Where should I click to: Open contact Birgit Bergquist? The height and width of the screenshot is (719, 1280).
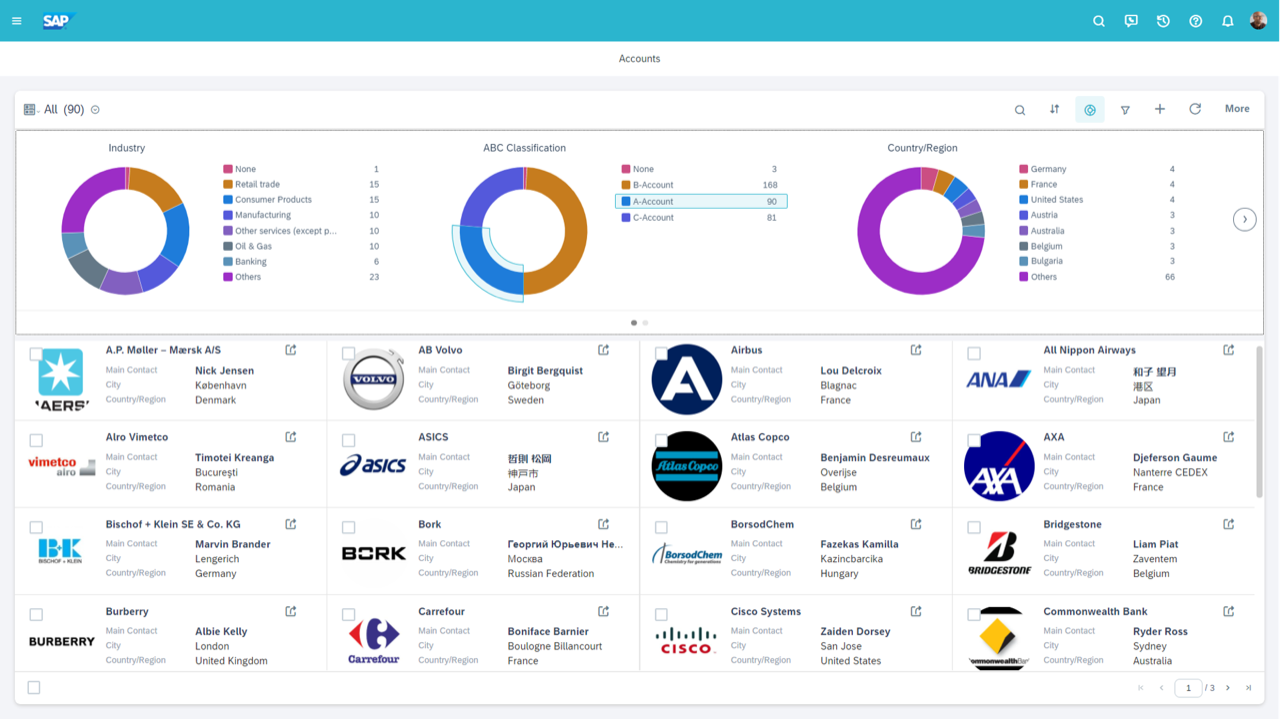pyautogui.click(x=545, y=370)
